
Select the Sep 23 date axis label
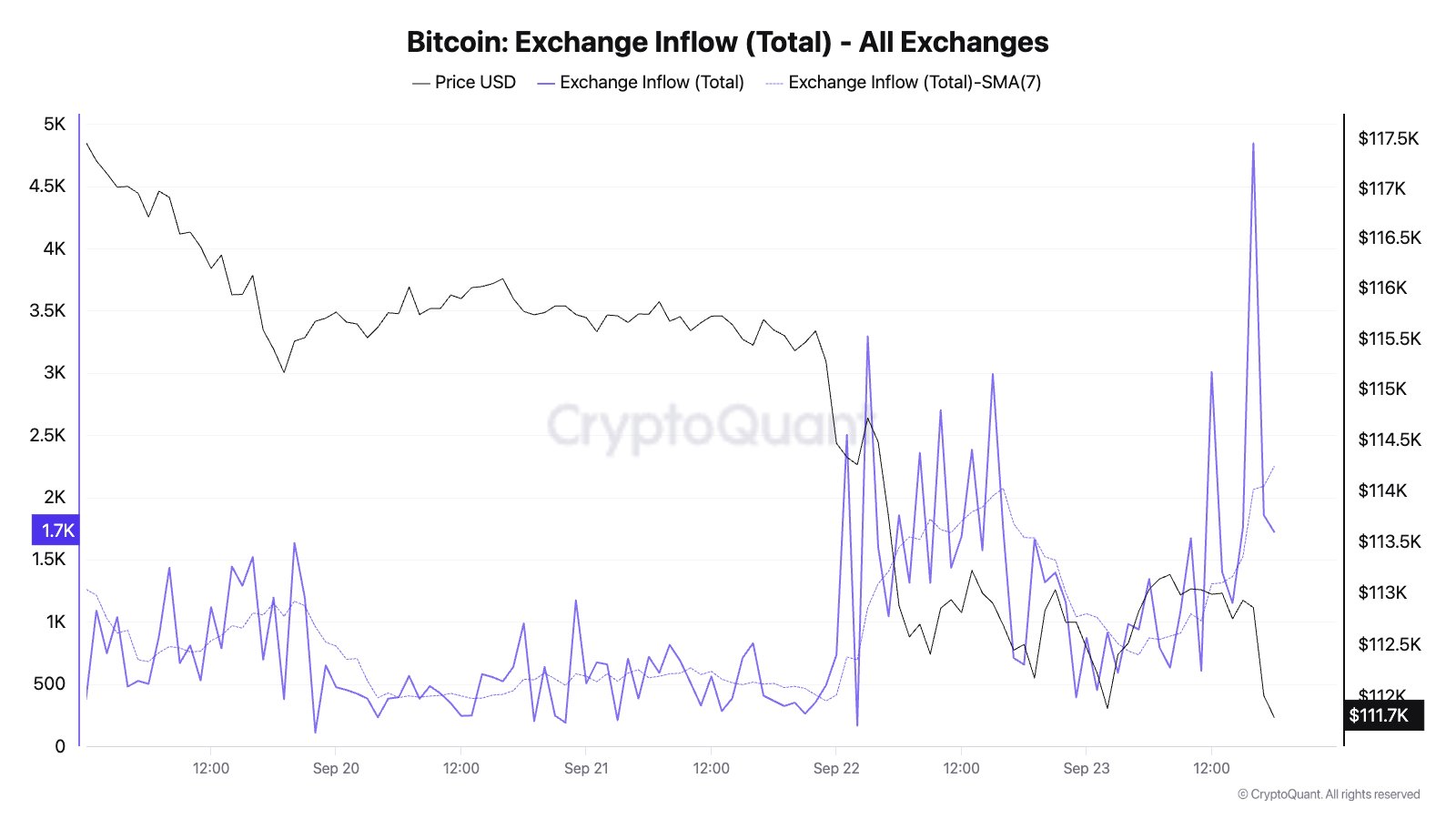pyautogui.click(x=1087, y=768)
